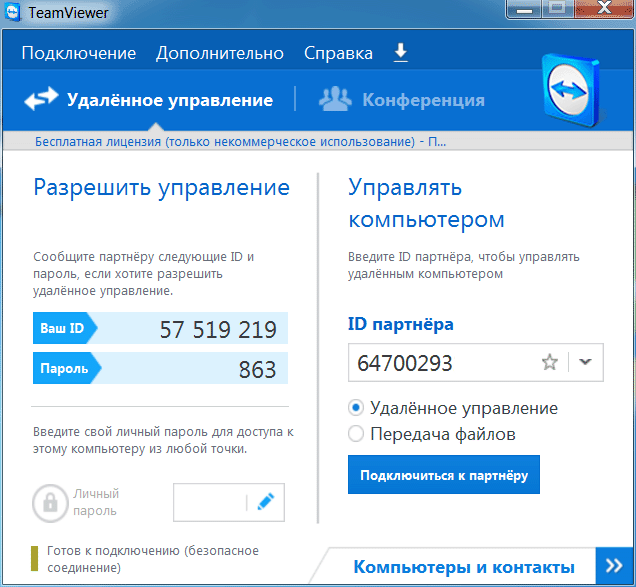The width and height of the screenshot is (636, 587).
Task: Open the Дополнительно menu
Action: (220, 53)
